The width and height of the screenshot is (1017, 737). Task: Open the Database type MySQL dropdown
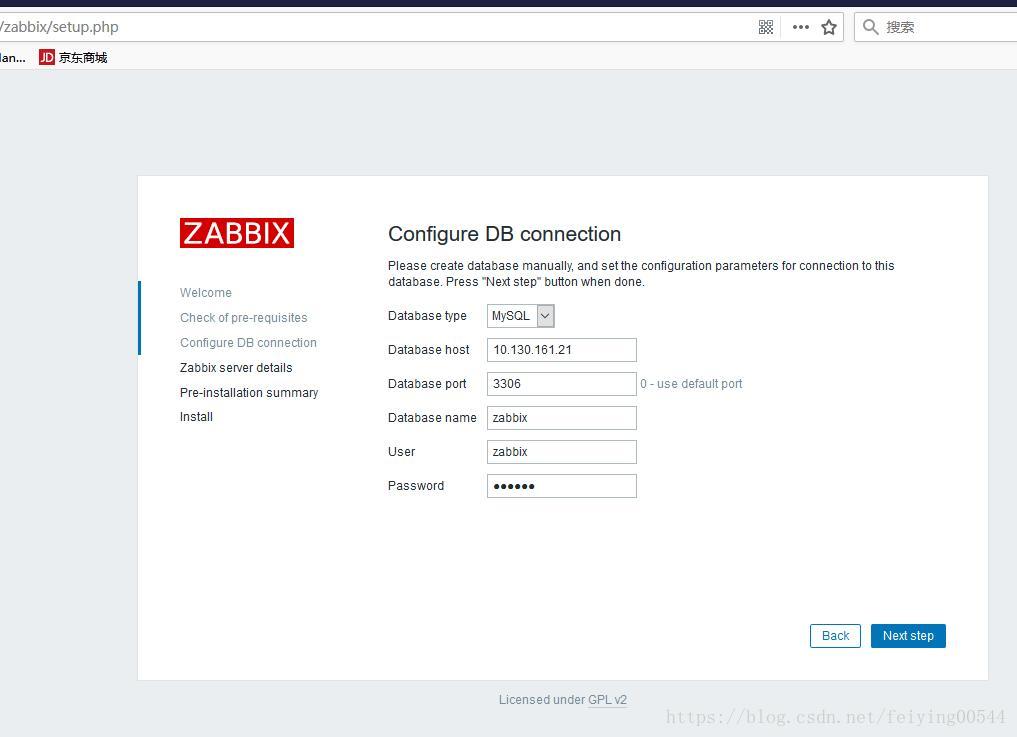(x=521, y=316)
